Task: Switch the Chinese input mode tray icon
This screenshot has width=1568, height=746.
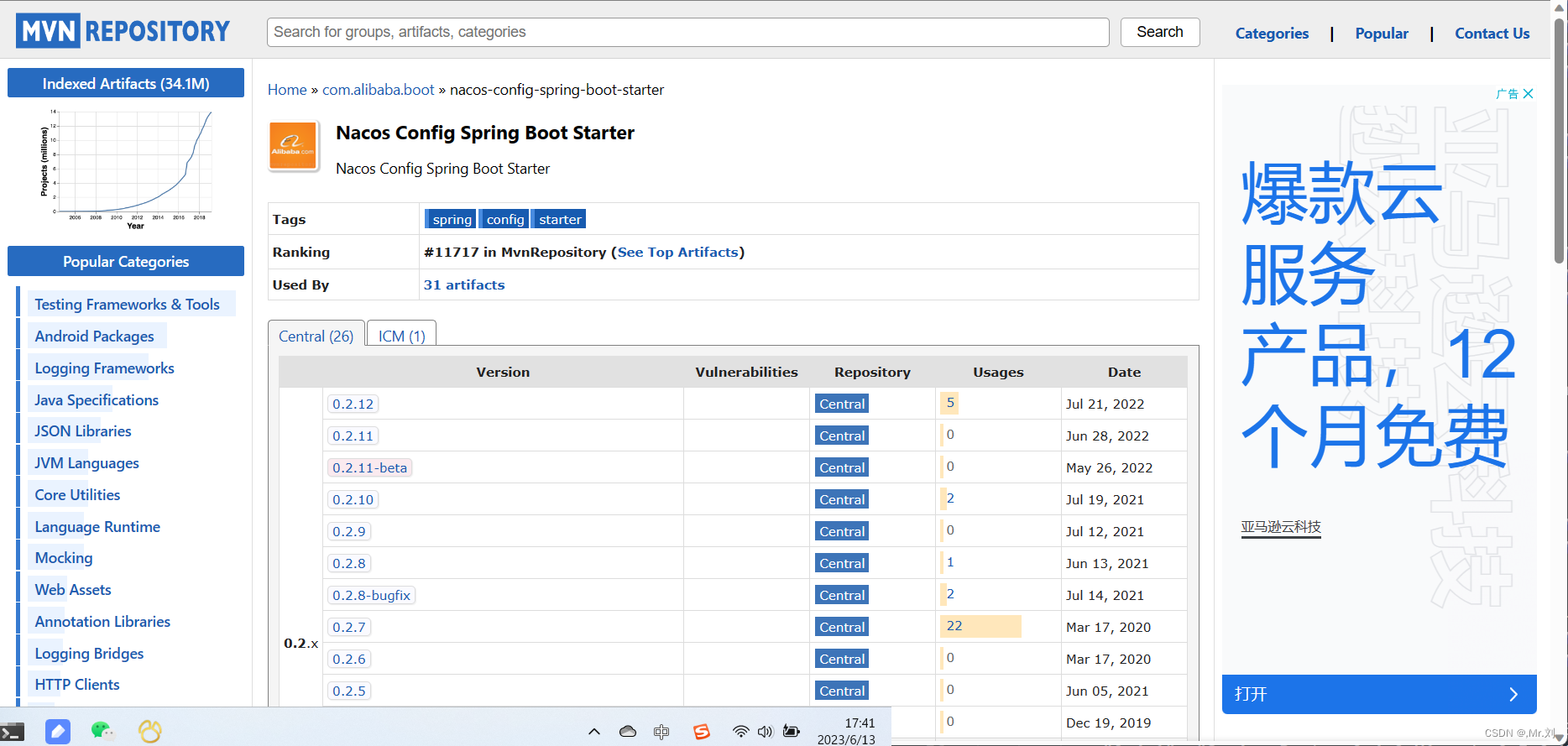Action: (x=661, y=732)
